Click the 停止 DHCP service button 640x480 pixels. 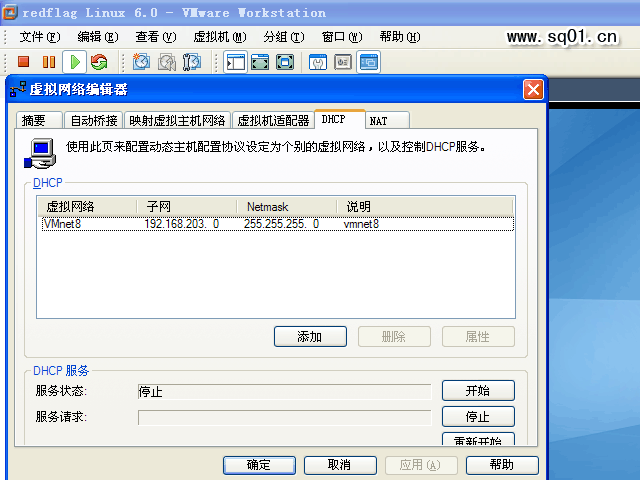pyautogui.click(x=478, y=417)
